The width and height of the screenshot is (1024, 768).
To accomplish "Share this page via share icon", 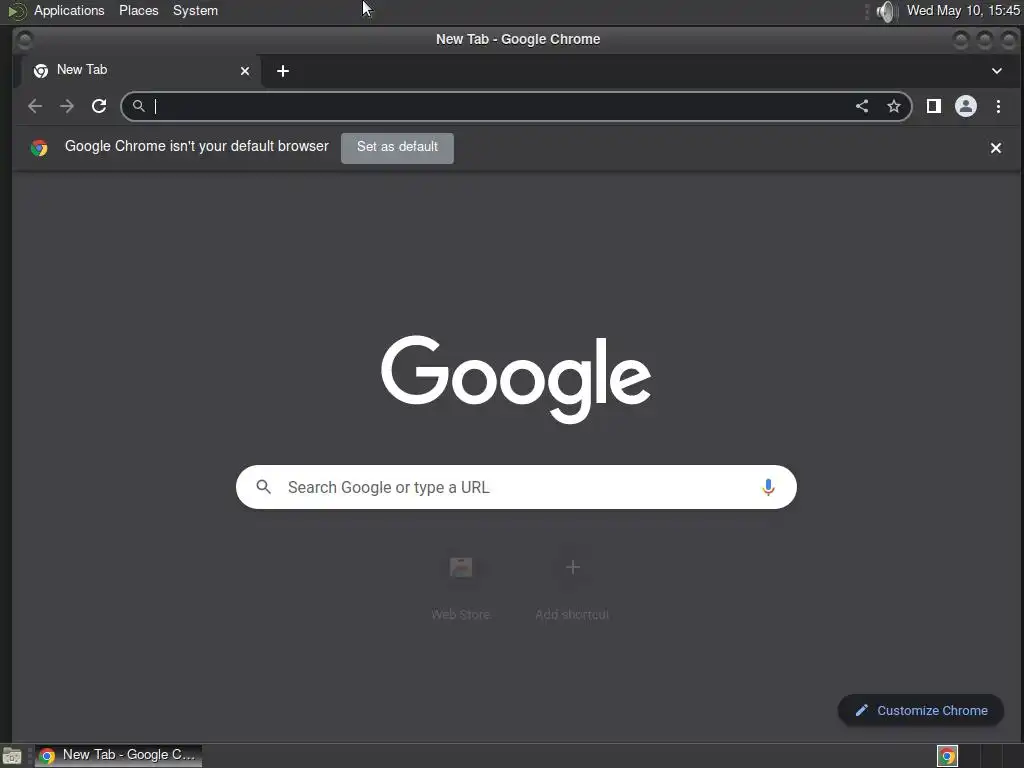I will point(862,106).
